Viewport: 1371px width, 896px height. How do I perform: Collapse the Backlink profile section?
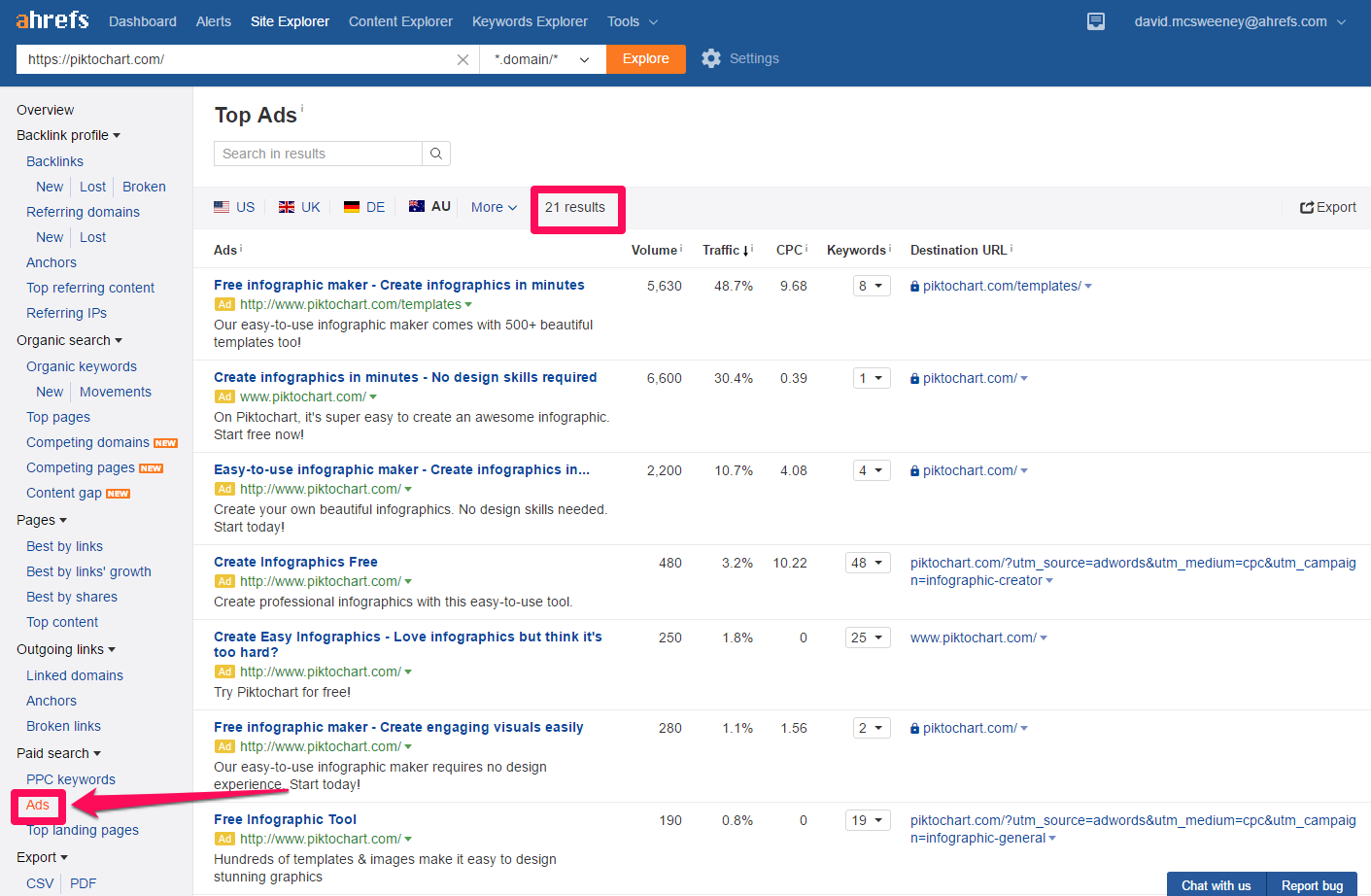coord(68,135)
